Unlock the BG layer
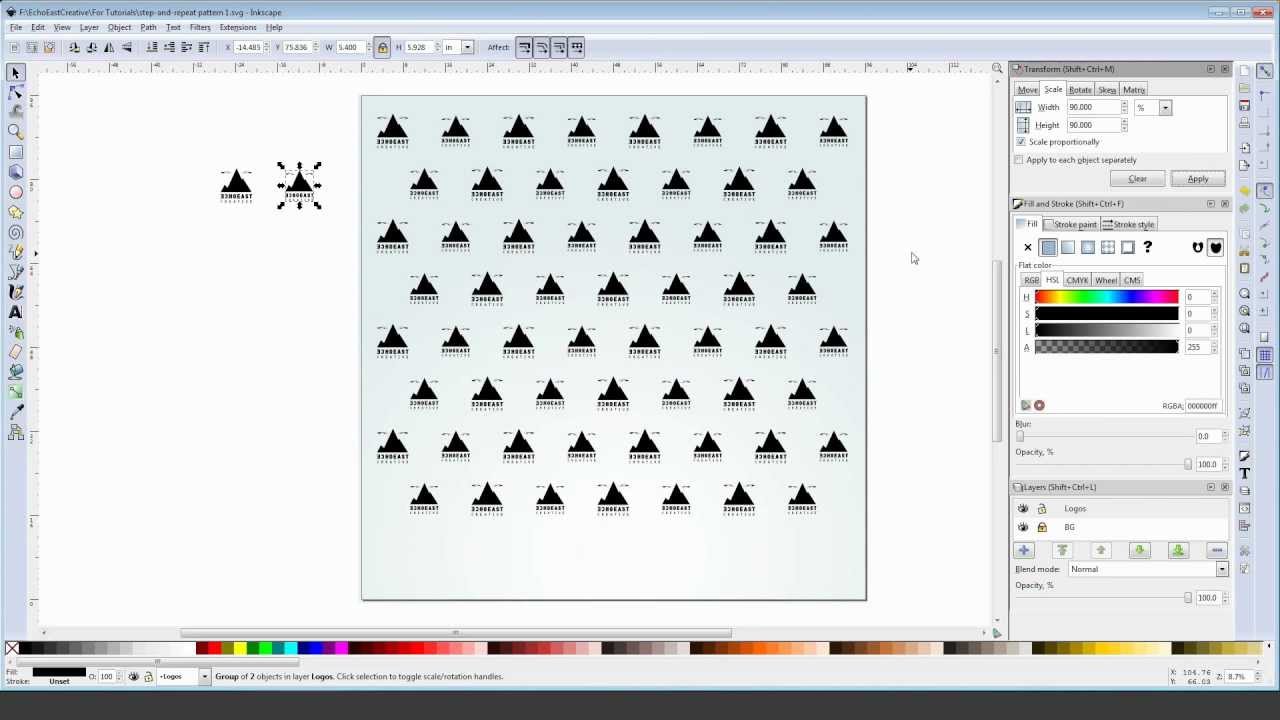 click(1042, 527)
